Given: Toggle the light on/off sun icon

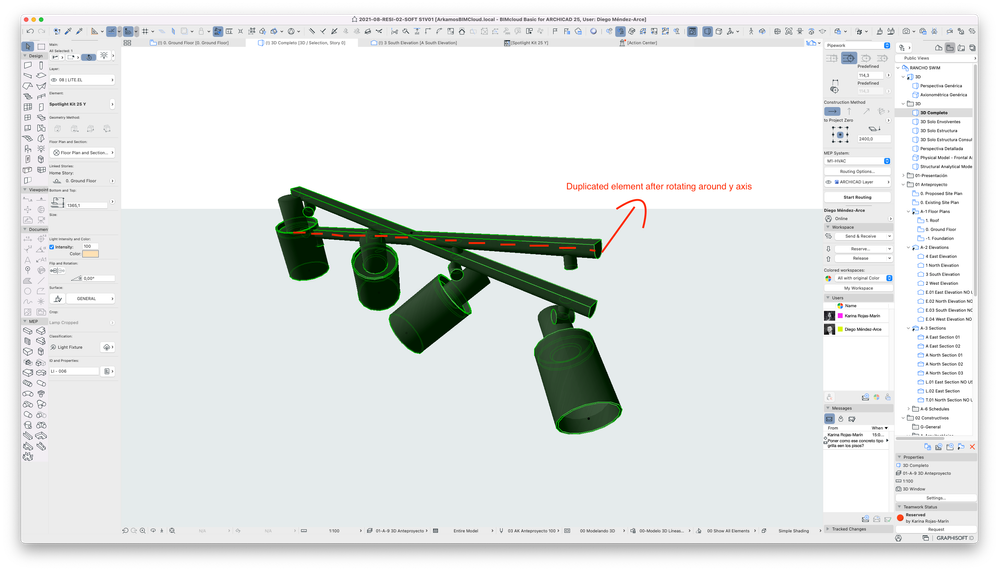Looking at the screenshot, I should (104, 56).
